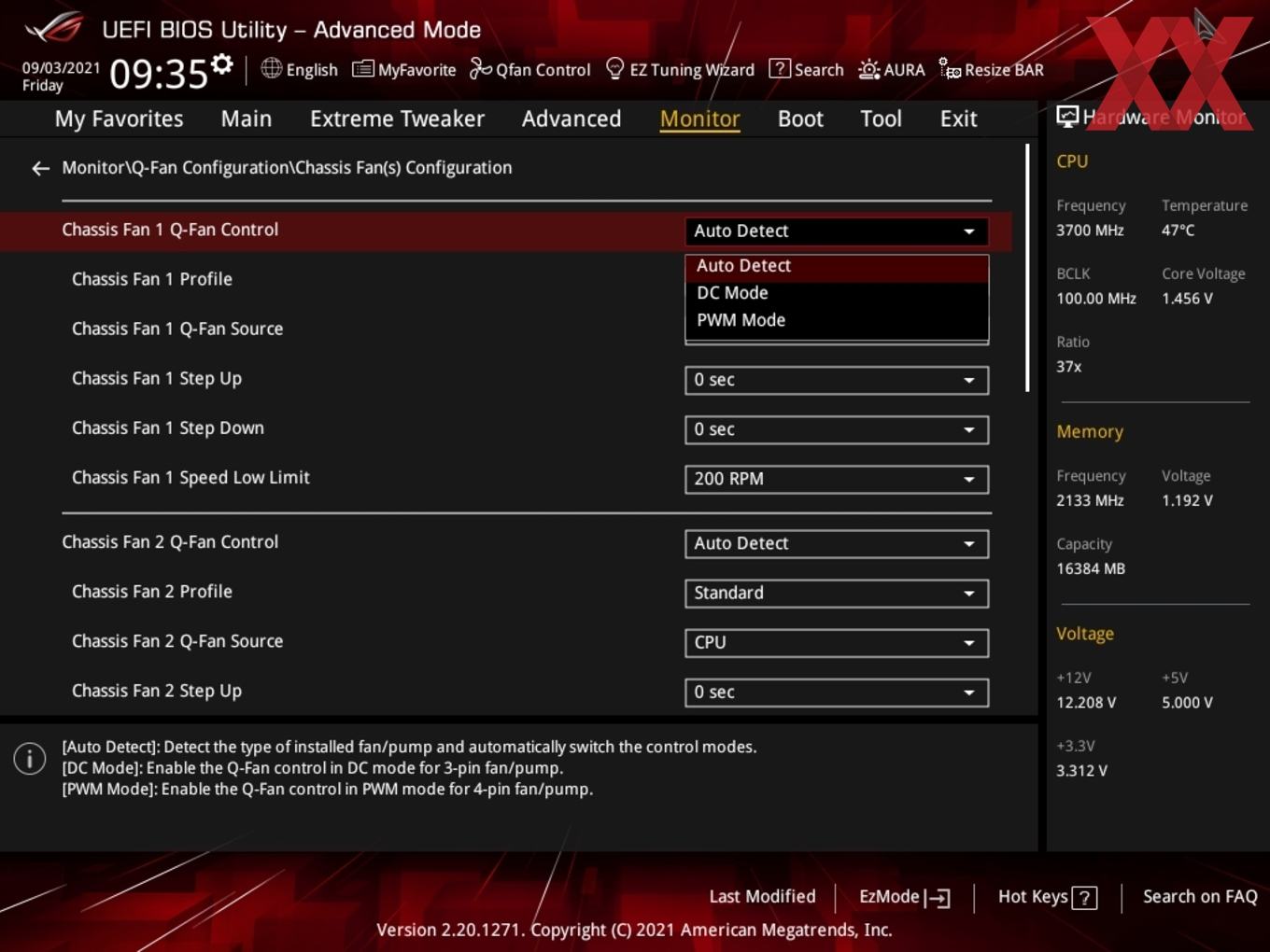Select the Chassis Fan 2 Step Up label
Screen dimensions: 1270x952
157,691
